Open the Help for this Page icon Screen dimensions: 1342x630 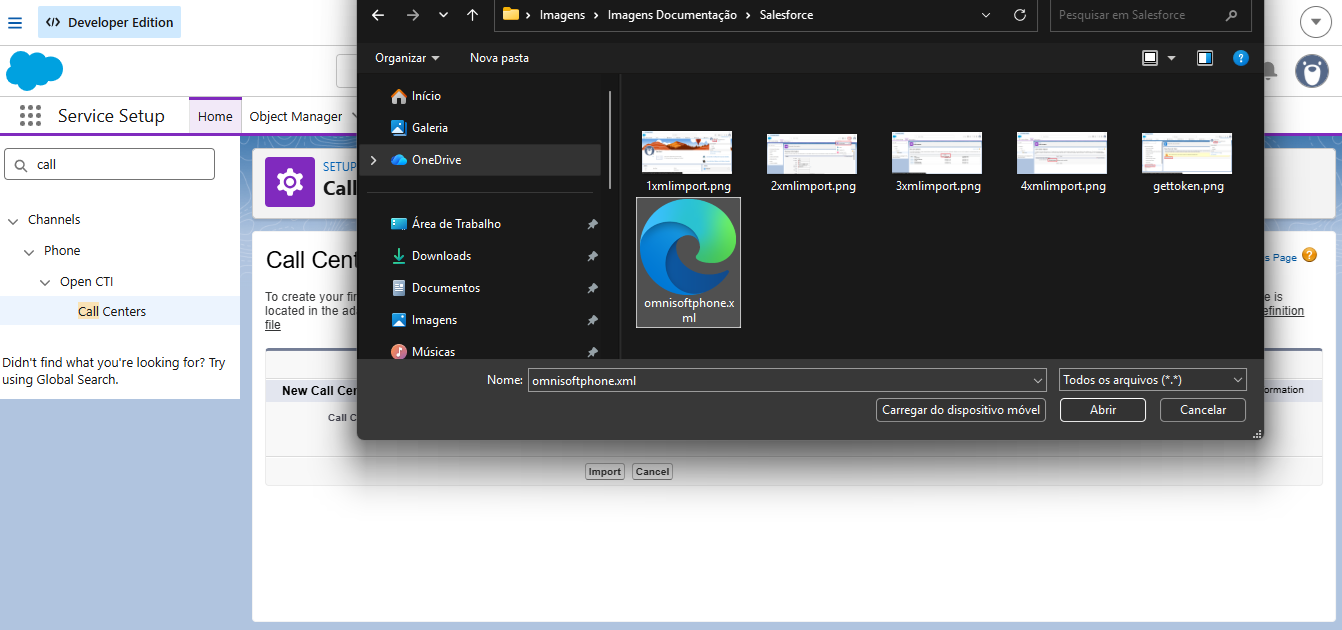1309,256
